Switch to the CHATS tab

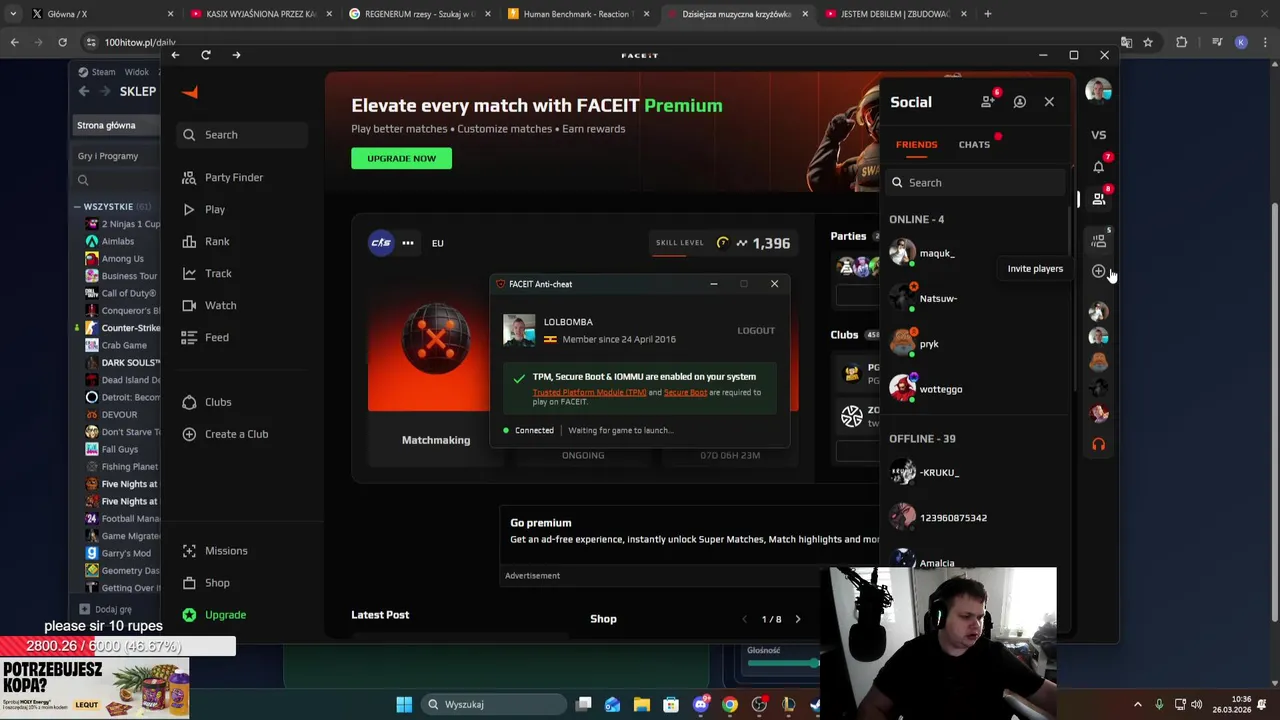point(974,145)
